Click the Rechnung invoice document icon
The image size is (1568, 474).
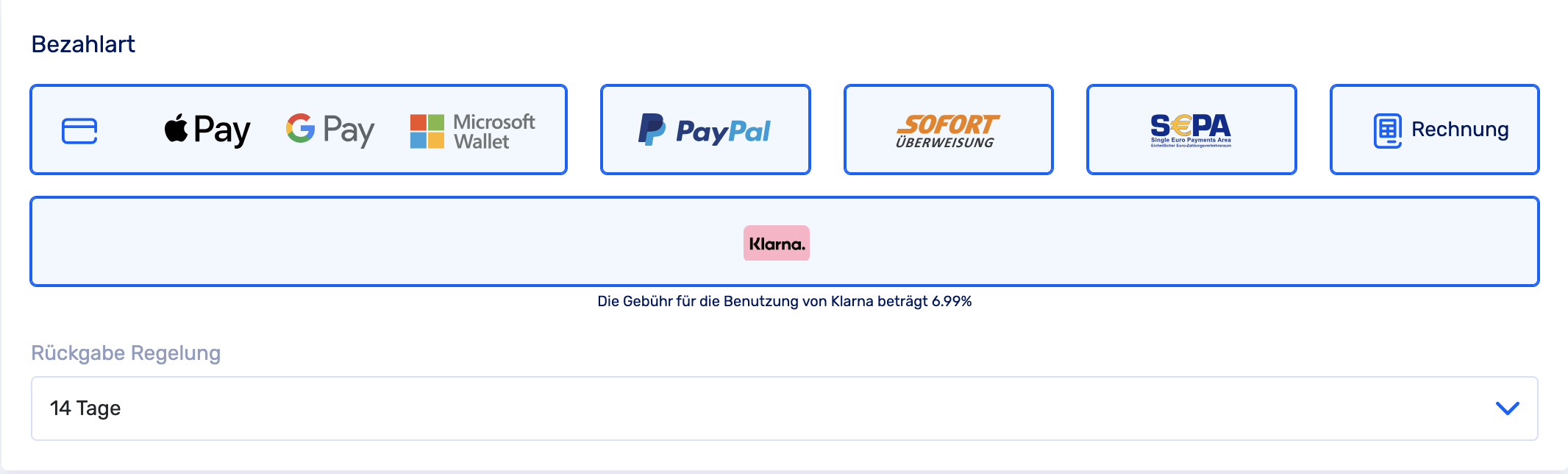(x=1387, y=130)
